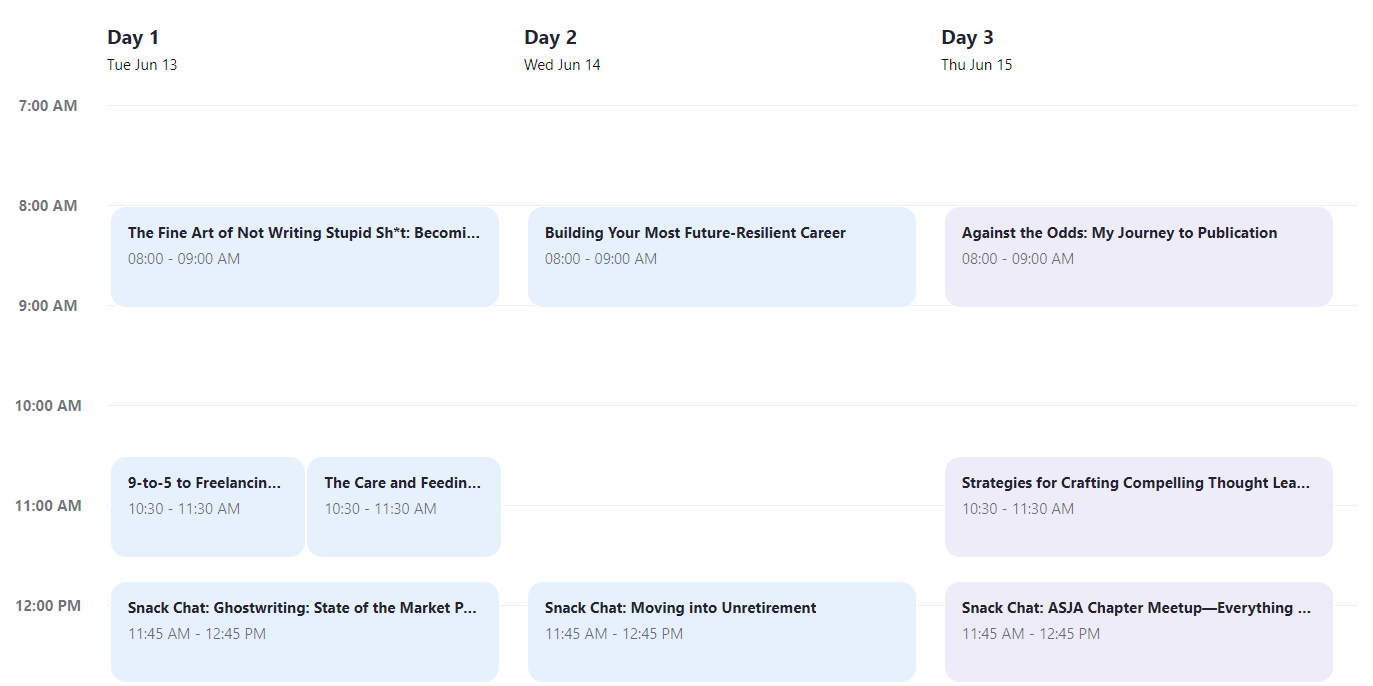Open the Day 1 column header
The width and height of the screenshot is (1373, 686).
coord(133,37)
